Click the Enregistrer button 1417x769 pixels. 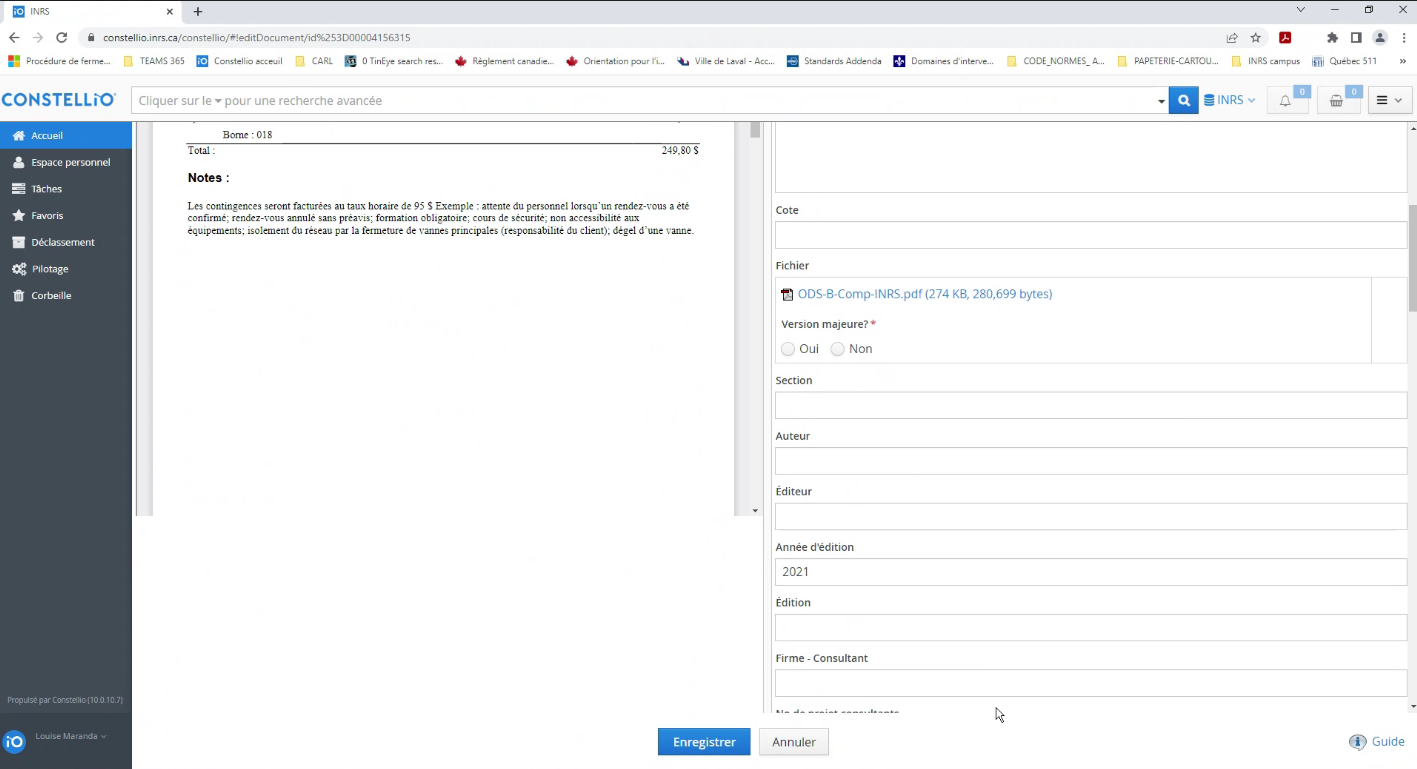(704, 742)
